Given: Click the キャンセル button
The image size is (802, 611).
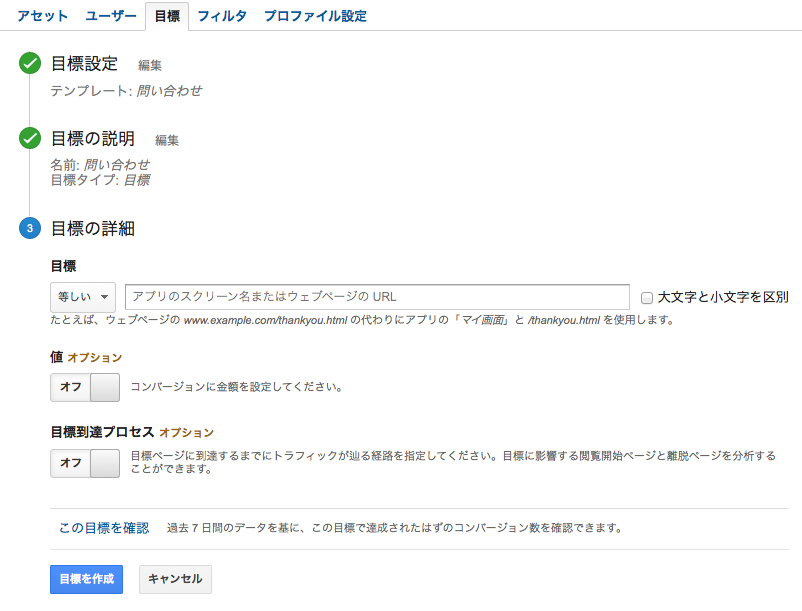Looking at the screenshot, I should coord(175,579).
